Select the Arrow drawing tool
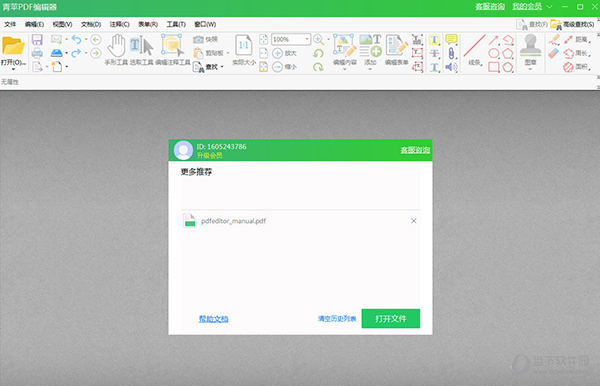600x386 pixels. (x=493, y=40)
